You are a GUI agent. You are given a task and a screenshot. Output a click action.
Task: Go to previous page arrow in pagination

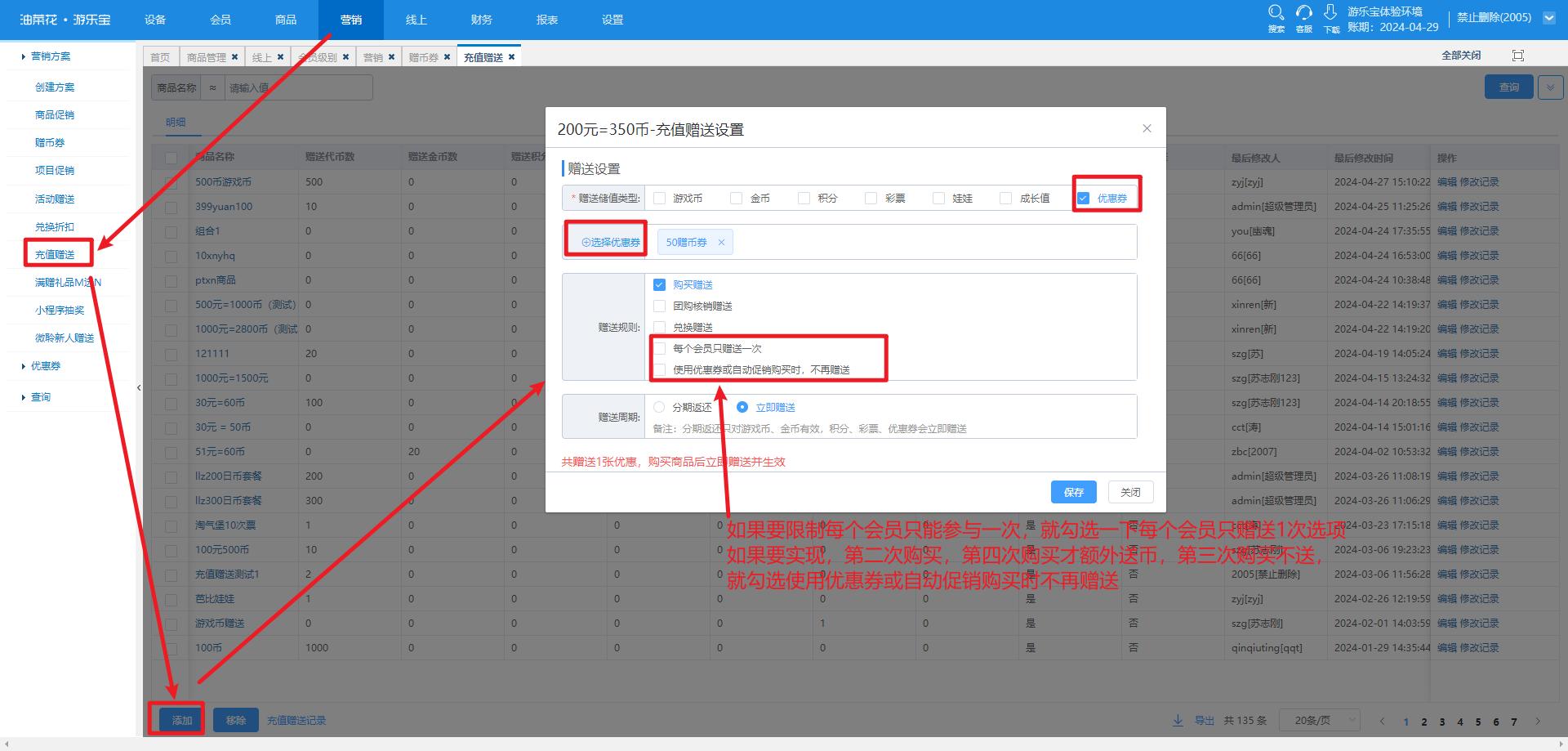1382,721
